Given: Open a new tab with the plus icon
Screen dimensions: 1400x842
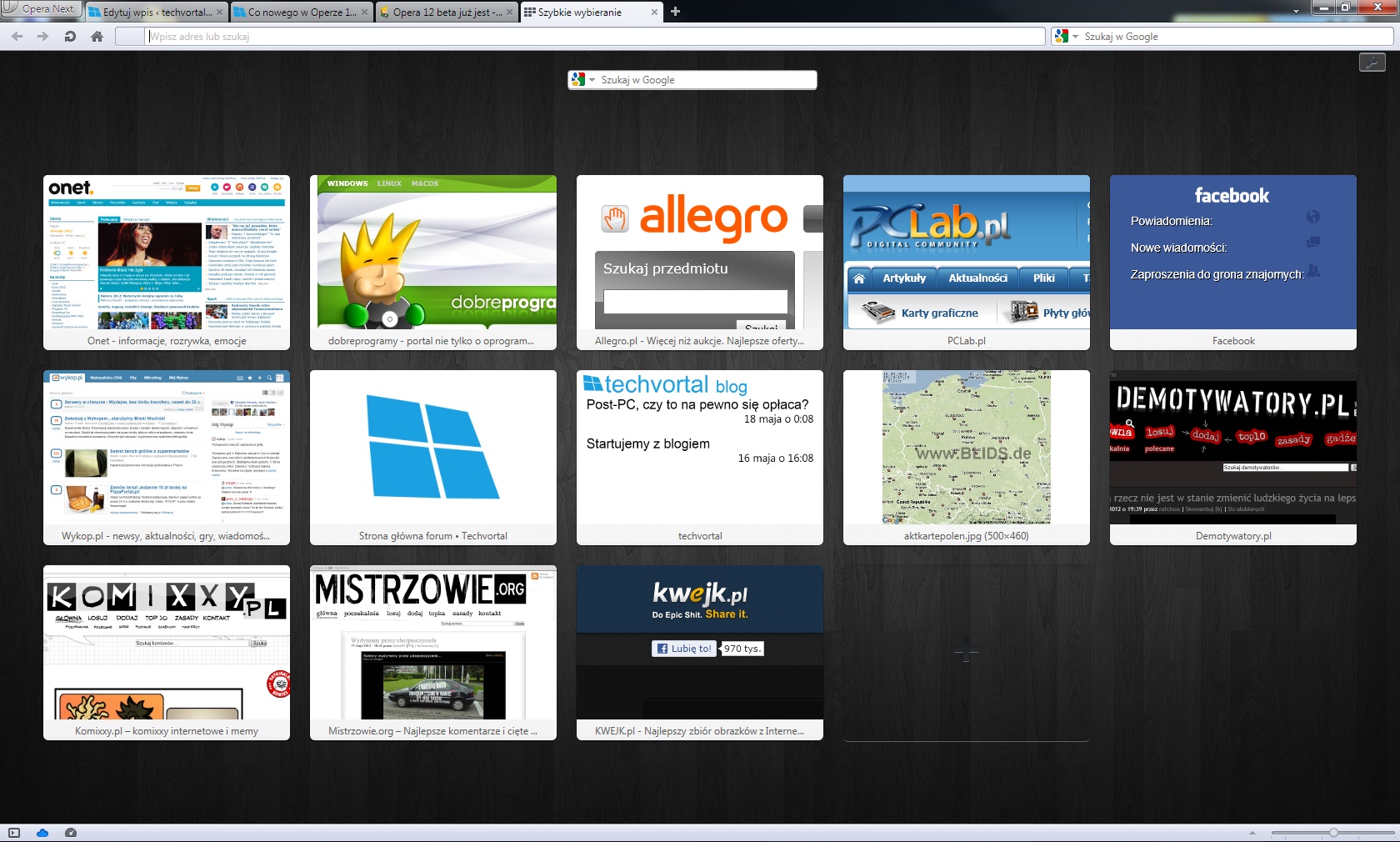Looking at the screenshot, I should [x=675, y=12].
